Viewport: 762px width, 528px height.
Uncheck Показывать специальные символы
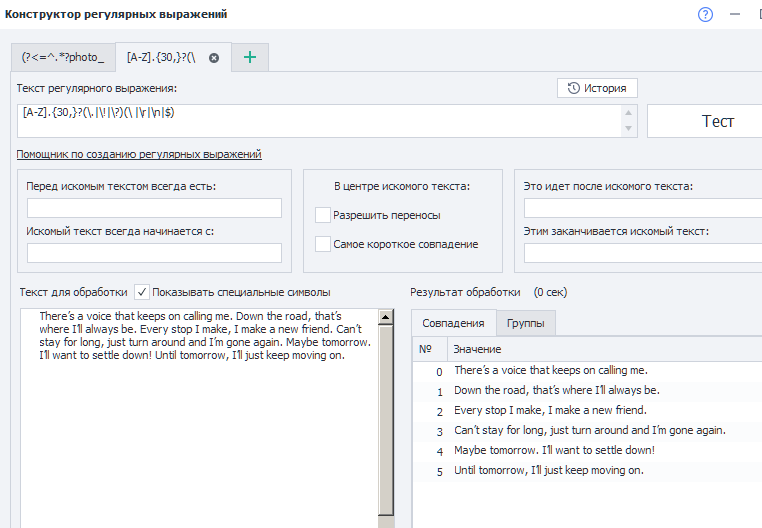pyautogui.click(x=142, y=292)
